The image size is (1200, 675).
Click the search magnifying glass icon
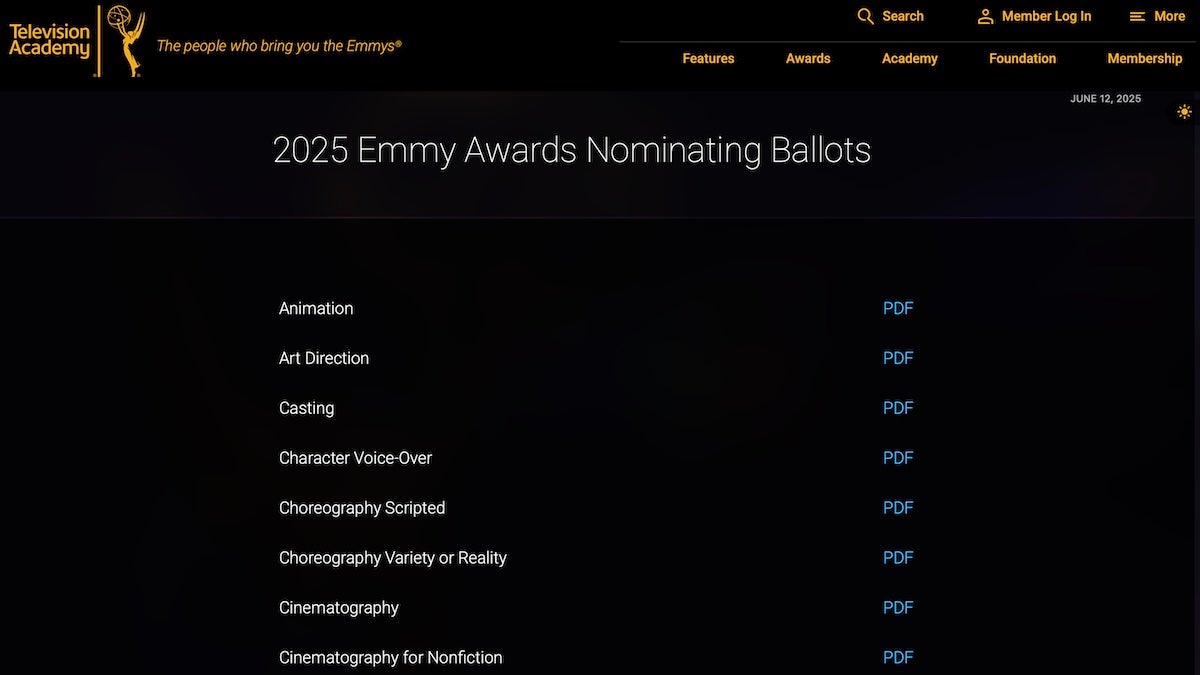pyautogui.click(x=866, y=16)
